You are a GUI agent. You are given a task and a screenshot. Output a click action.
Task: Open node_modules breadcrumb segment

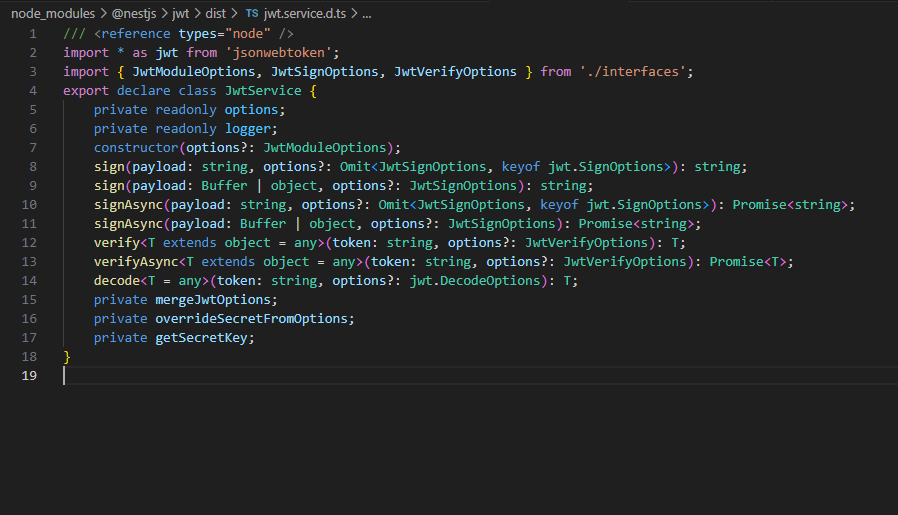click(x=53, y=14)
